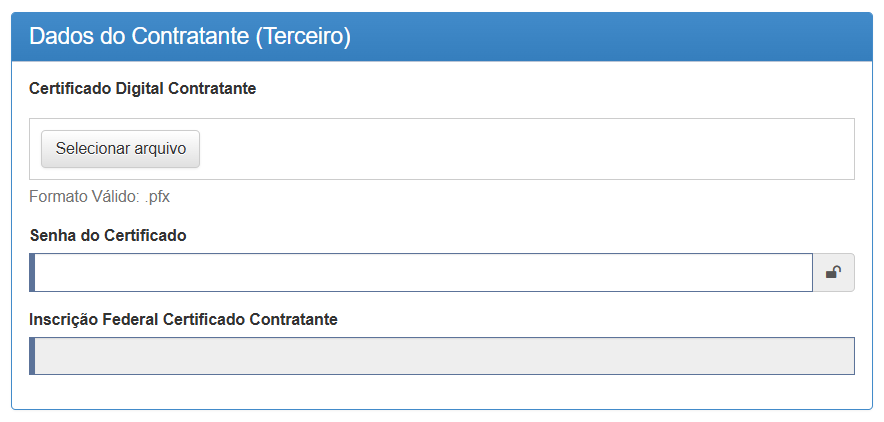Click the right end of the password field
884x422 pixels.
click(795, 272)
